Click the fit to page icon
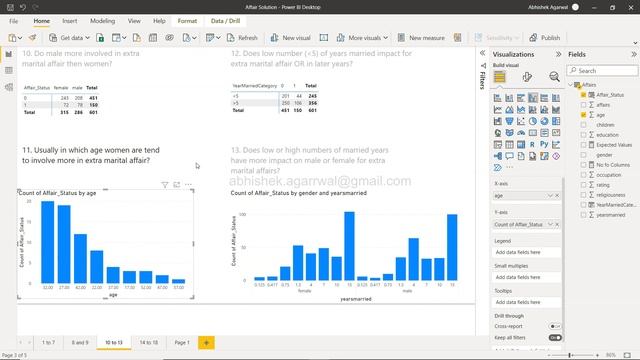 627,355
